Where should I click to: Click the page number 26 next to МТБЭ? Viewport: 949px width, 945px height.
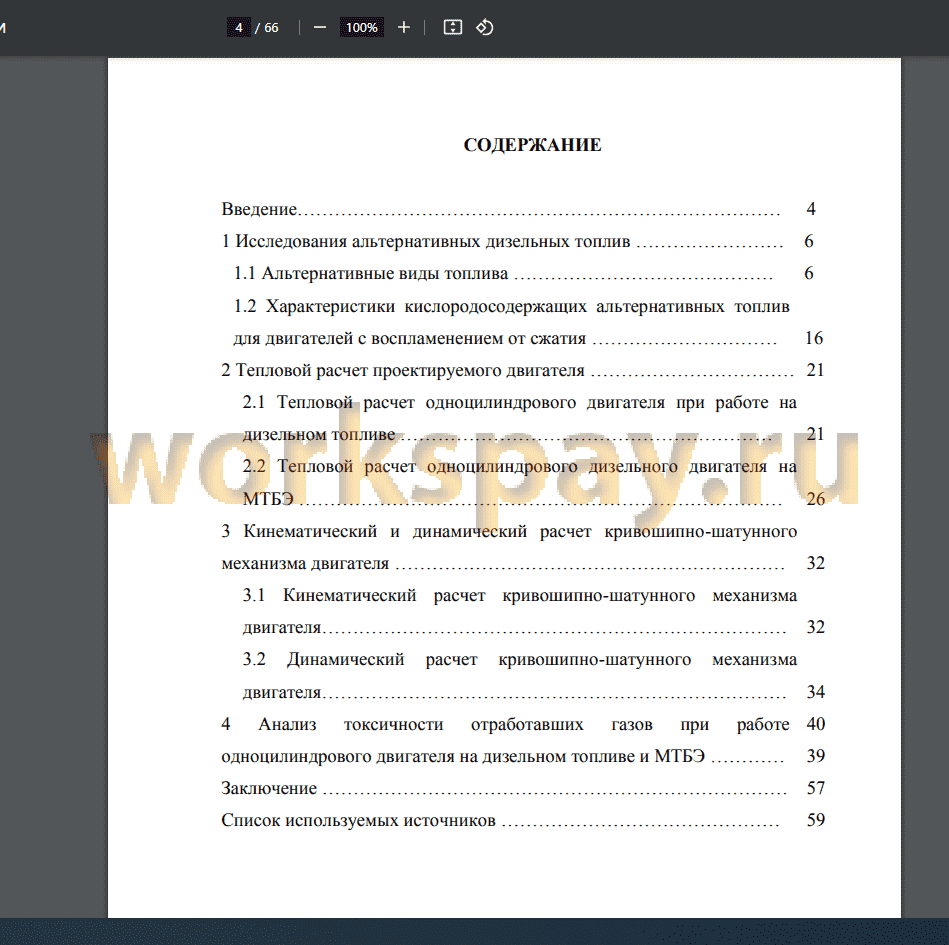pos(816,499)
